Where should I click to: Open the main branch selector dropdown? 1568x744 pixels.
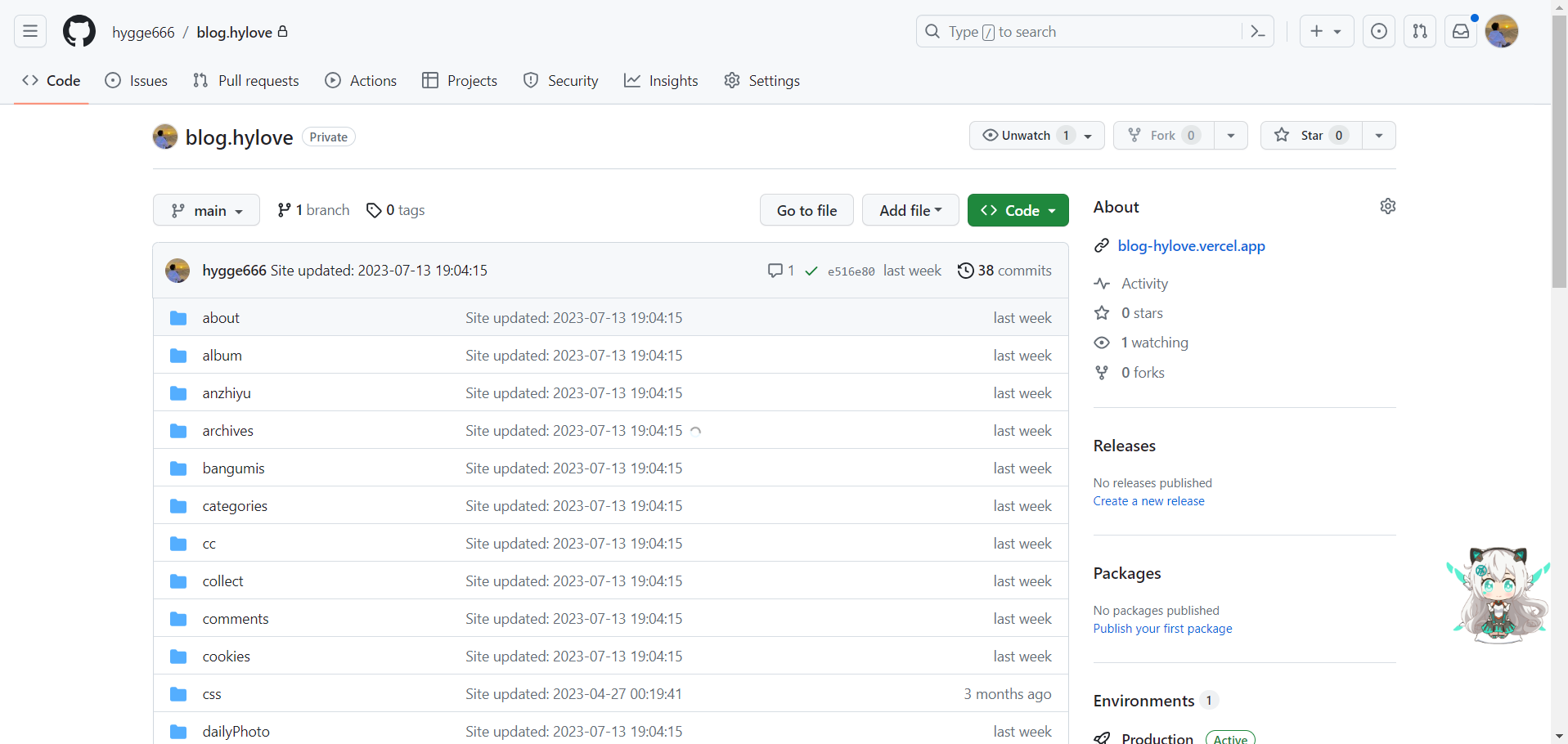pyautogui.click(x=206, y=210)
